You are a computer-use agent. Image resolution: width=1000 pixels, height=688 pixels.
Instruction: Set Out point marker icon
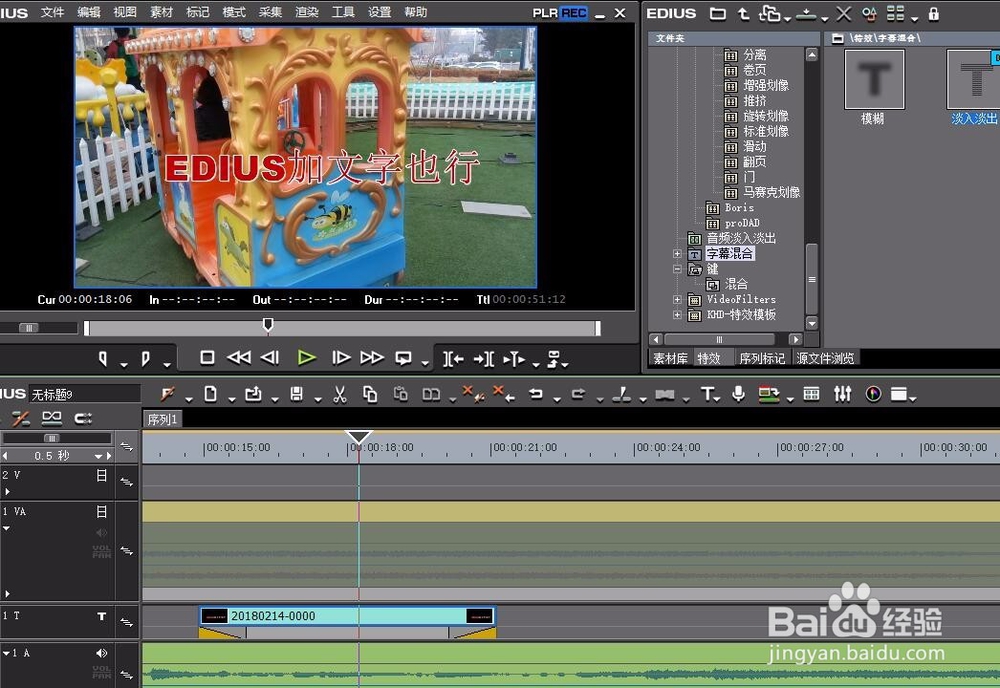pos(145,359)
